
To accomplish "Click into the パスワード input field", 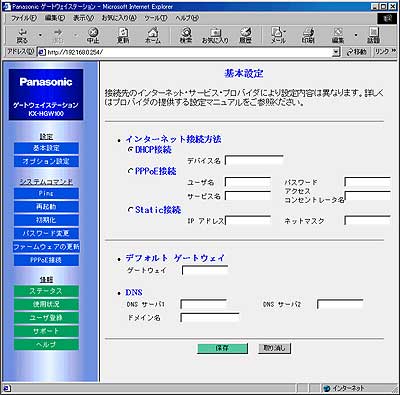I will (x=367, y=182).
